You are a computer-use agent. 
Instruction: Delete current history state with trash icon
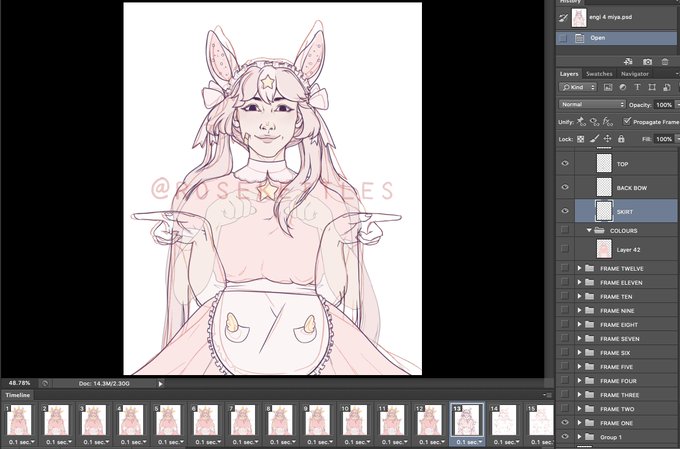tap(665, 62)
